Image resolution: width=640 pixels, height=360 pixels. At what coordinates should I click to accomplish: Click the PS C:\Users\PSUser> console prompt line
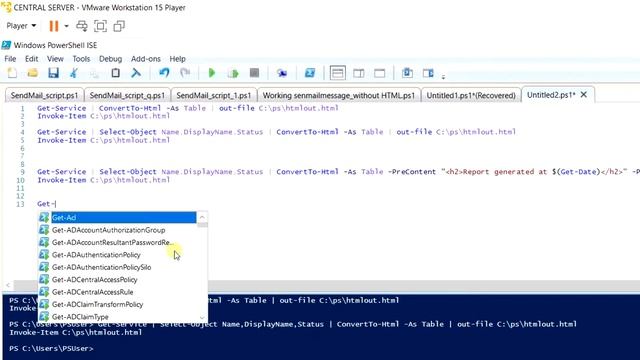(x=51, y=349)
